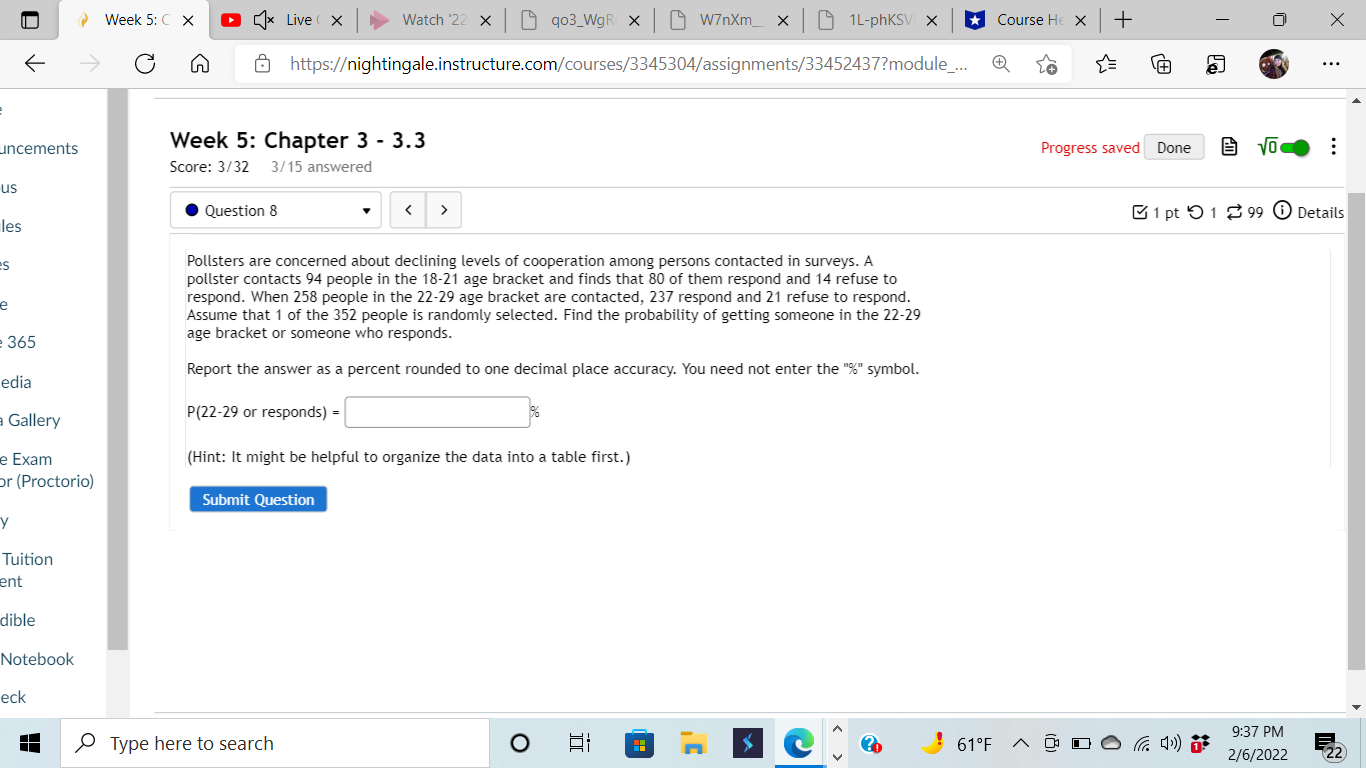Image resolution: width=1366 pixels, height=768 pixels.
Task: Open Notebook link in sidebar
Action: (x=37, y=659)
